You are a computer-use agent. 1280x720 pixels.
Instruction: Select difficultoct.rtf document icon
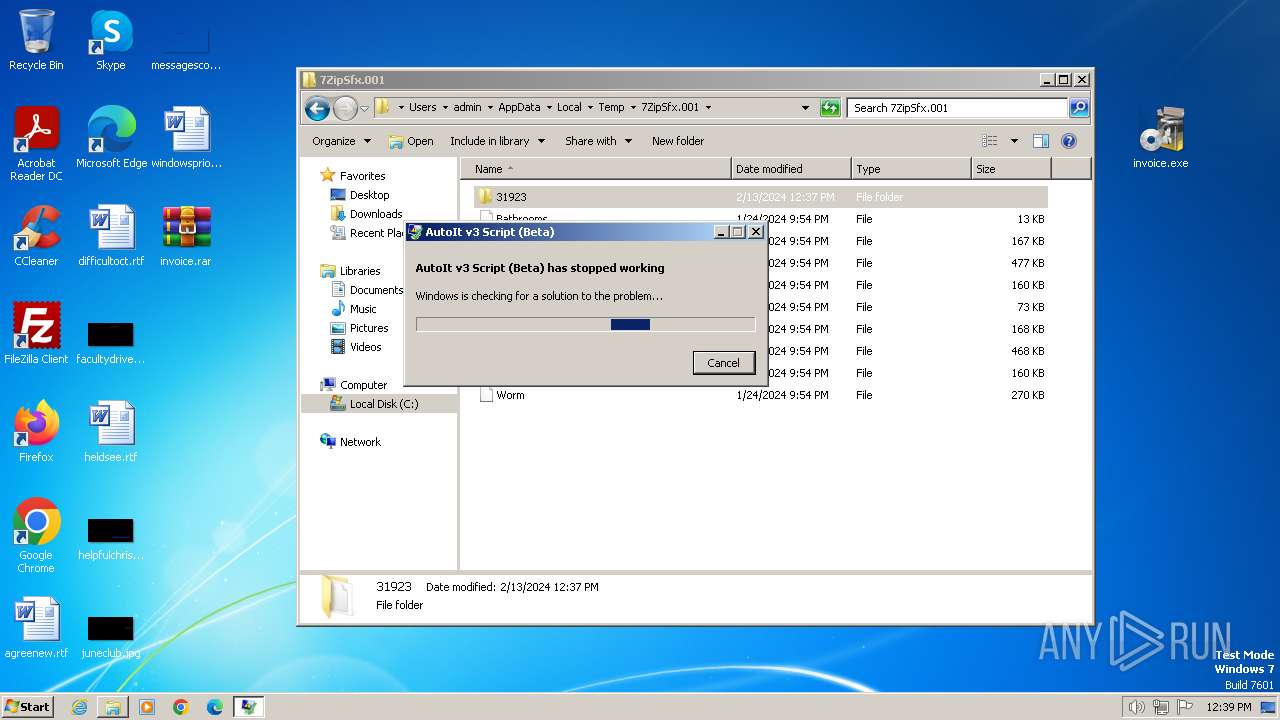point(111,236)
